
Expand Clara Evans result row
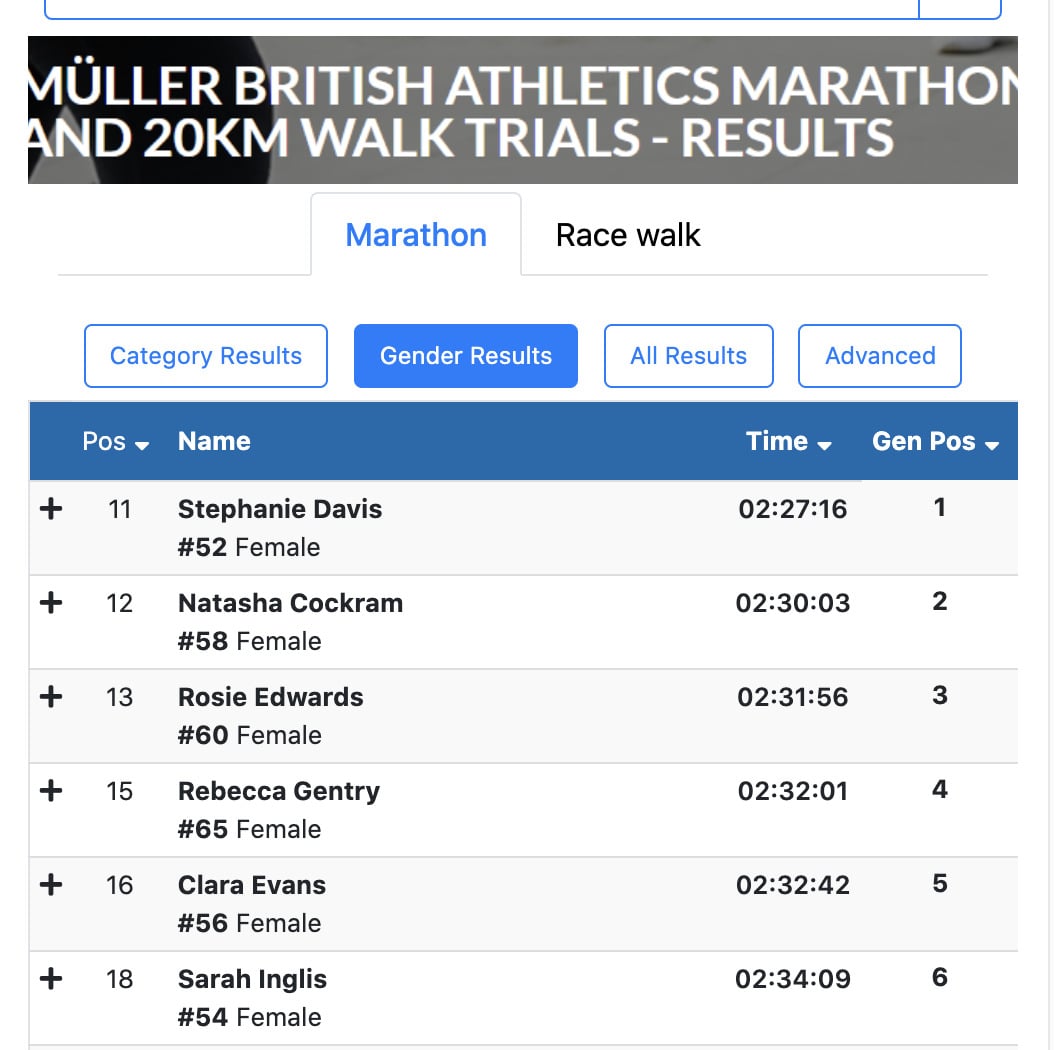point(50,885)
